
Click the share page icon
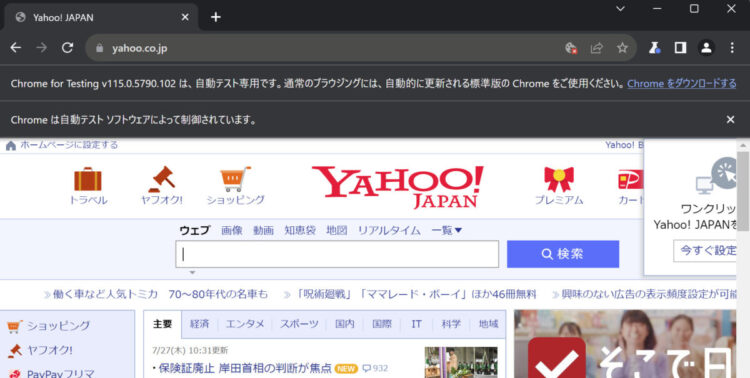point(596,48)
